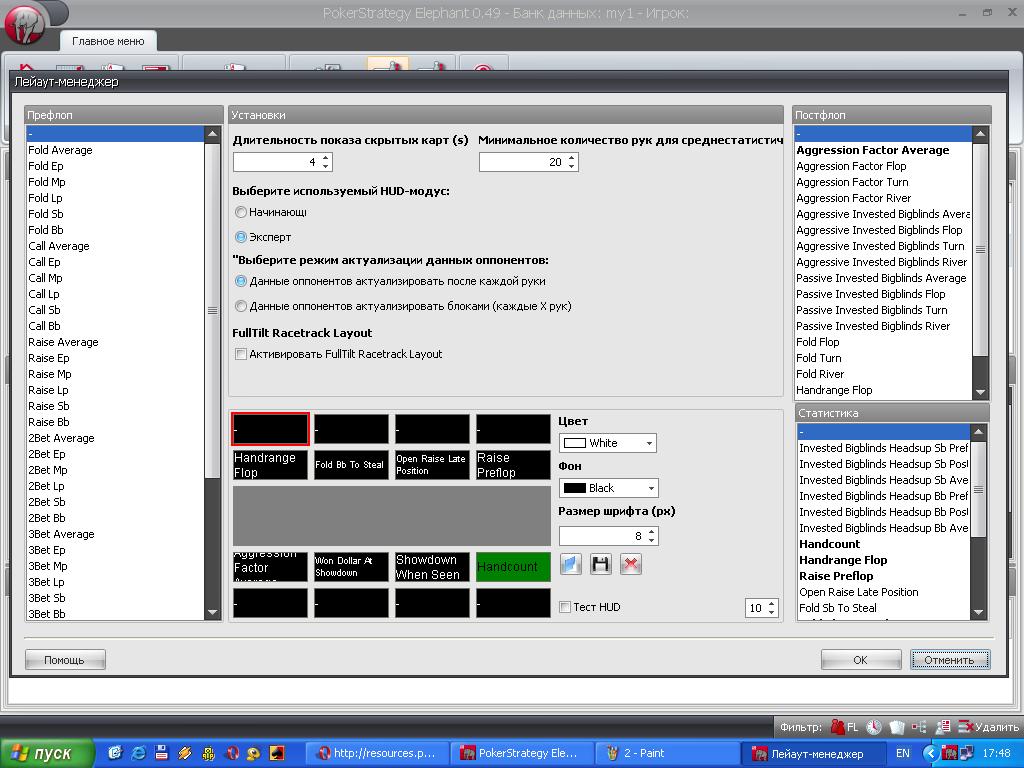Toggle the Тест HUD checkbox
The height and width of the screenshot is (768, 1024).
coord(566,607)
